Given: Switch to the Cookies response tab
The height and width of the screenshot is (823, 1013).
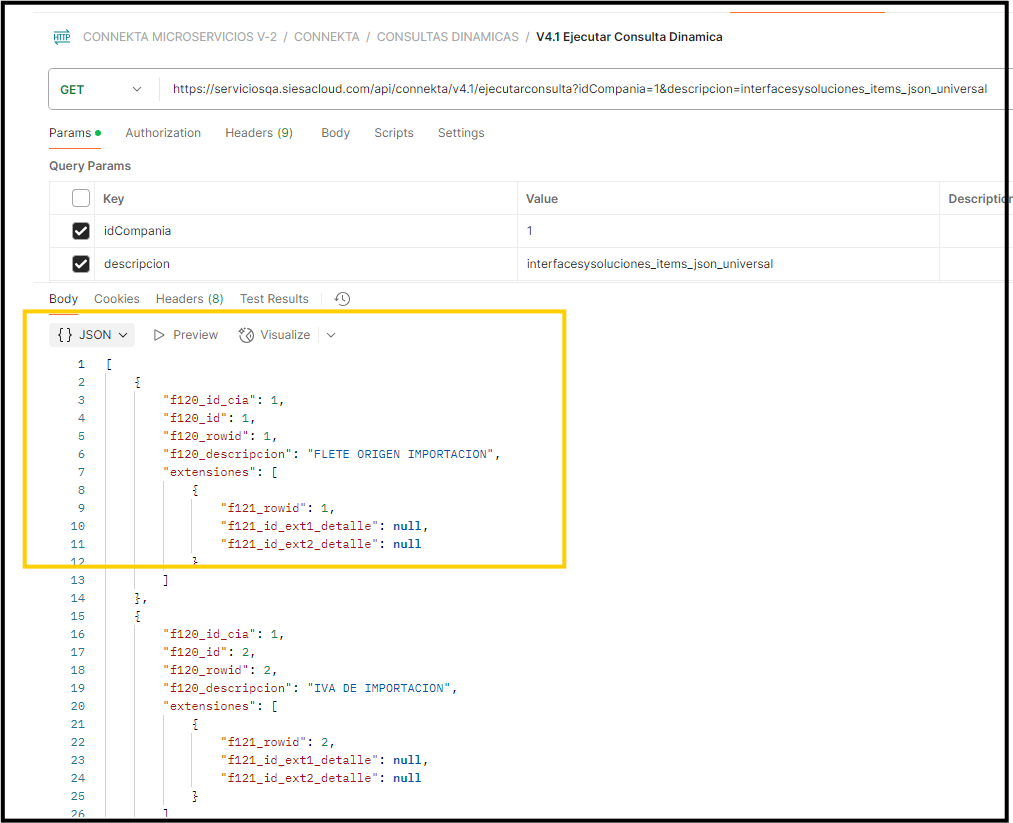Looking at the screenshot, I should [x=116, y=298].
